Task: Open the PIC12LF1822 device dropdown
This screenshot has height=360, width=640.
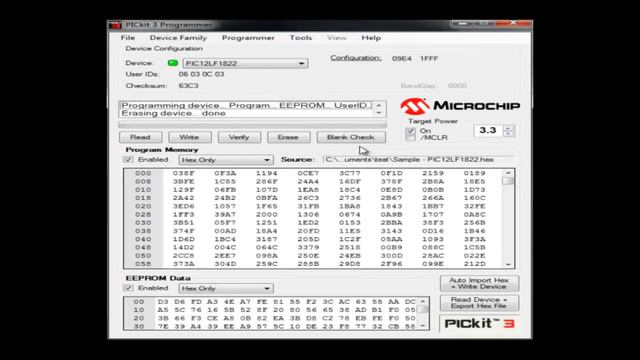Action: (x=245, y=63)
